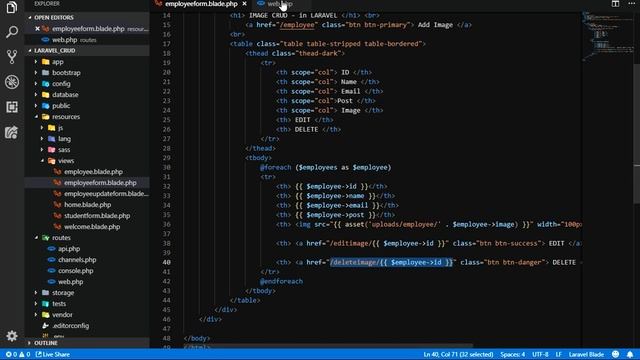Open employee.blade.php file
Image resolution: width=640 pixels, height=360 pixels.
point(93,172)
